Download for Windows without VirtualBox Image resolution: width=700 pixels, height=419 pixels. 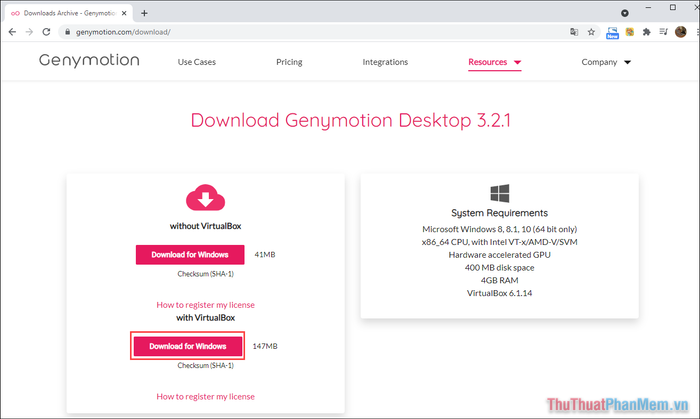(x=190, y=254)
